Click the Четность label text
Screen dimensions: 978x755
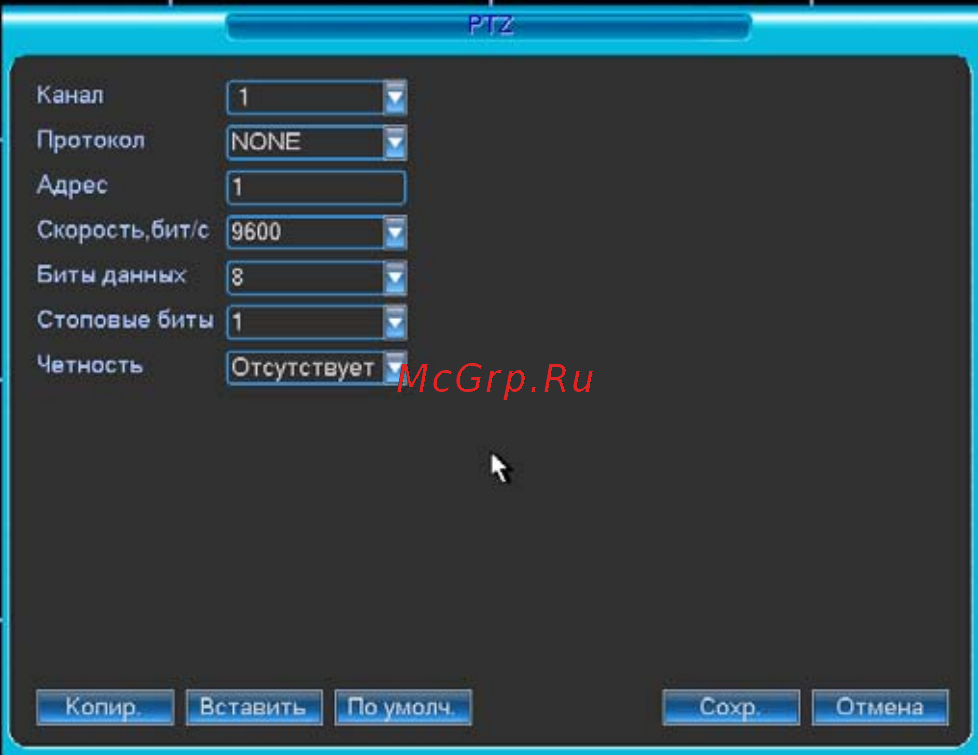pos(90,365)
